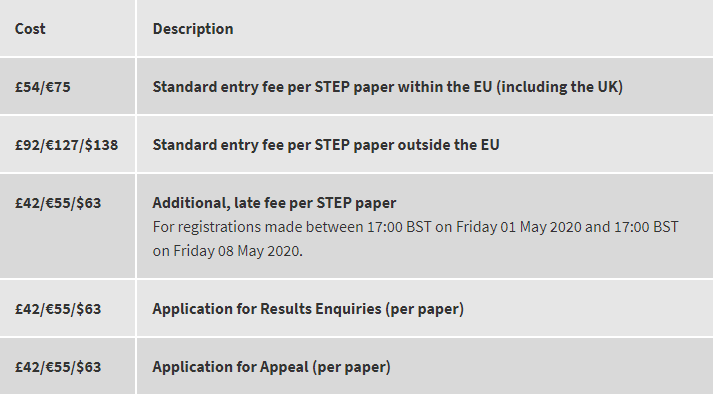This screenshot has height=395, width=713.
Task: Select the £92/€127/$138 cost cell
Action: (x=66, y=145)
